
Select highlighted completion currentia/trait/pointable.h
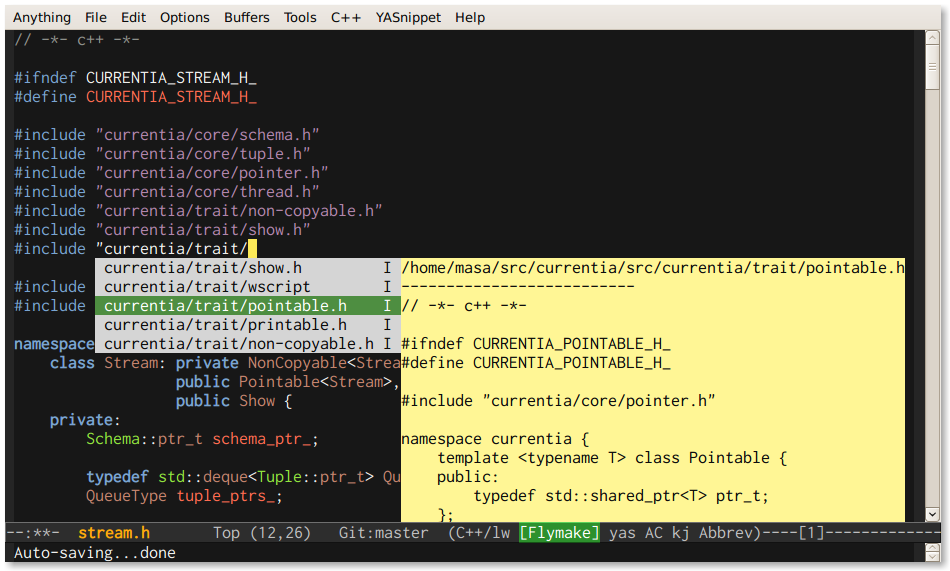[x=247, y=306]
